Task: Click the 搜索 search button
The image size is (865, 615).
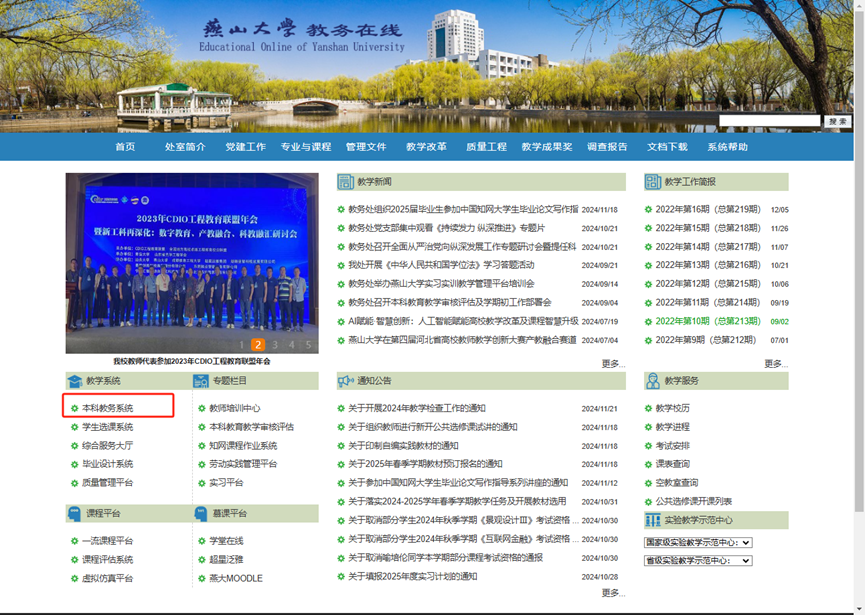Action: coord(837,121)
